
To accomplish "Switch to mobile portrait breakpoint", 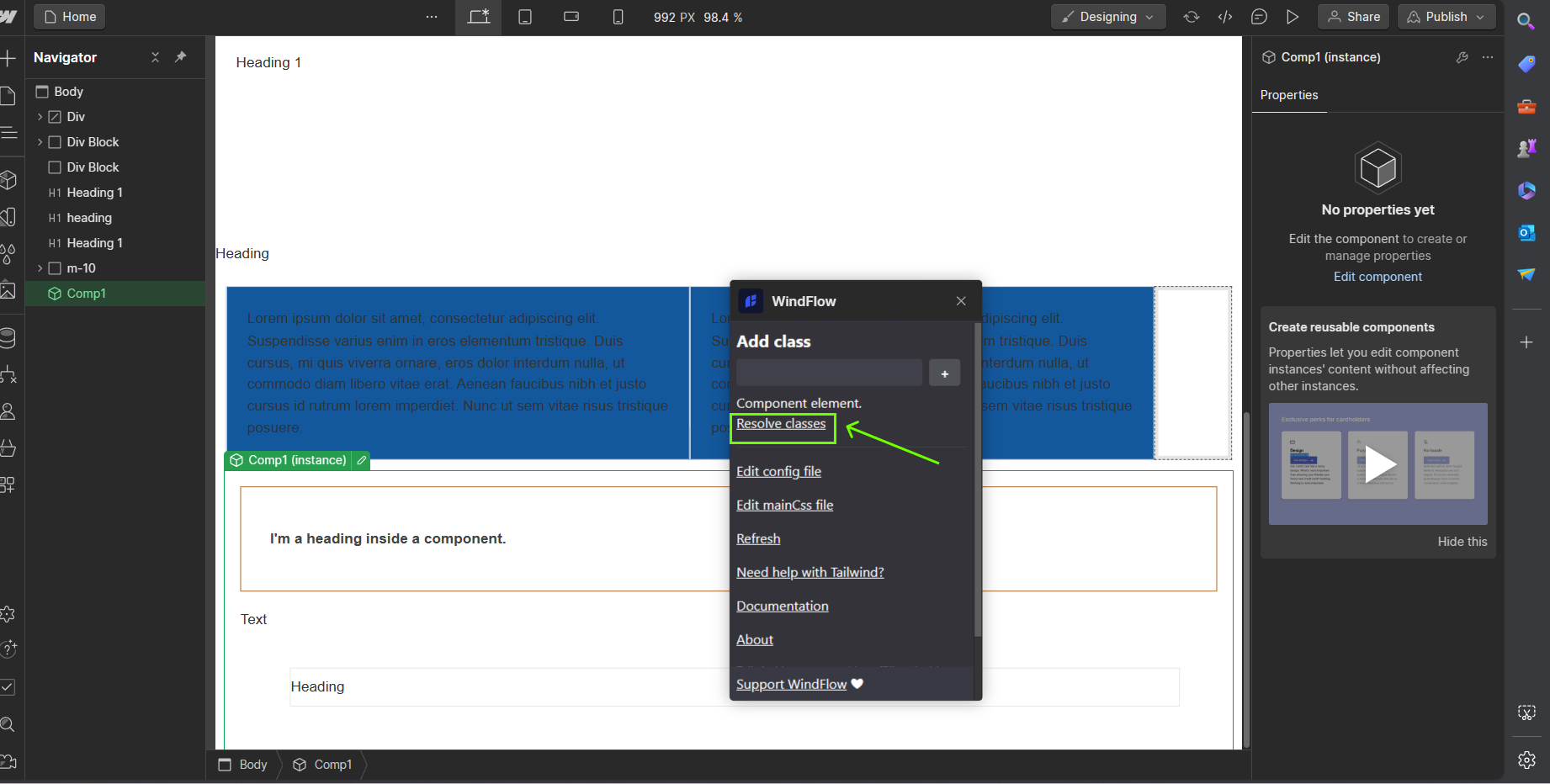I will click(x=618, y=17).
